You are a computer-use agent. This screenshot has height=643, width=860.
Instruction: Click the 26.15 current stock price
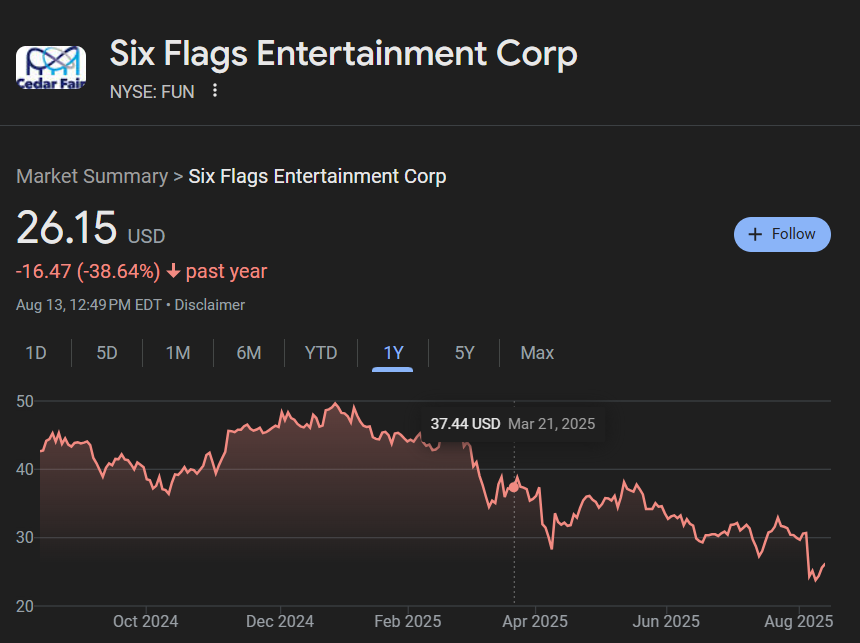67,228
